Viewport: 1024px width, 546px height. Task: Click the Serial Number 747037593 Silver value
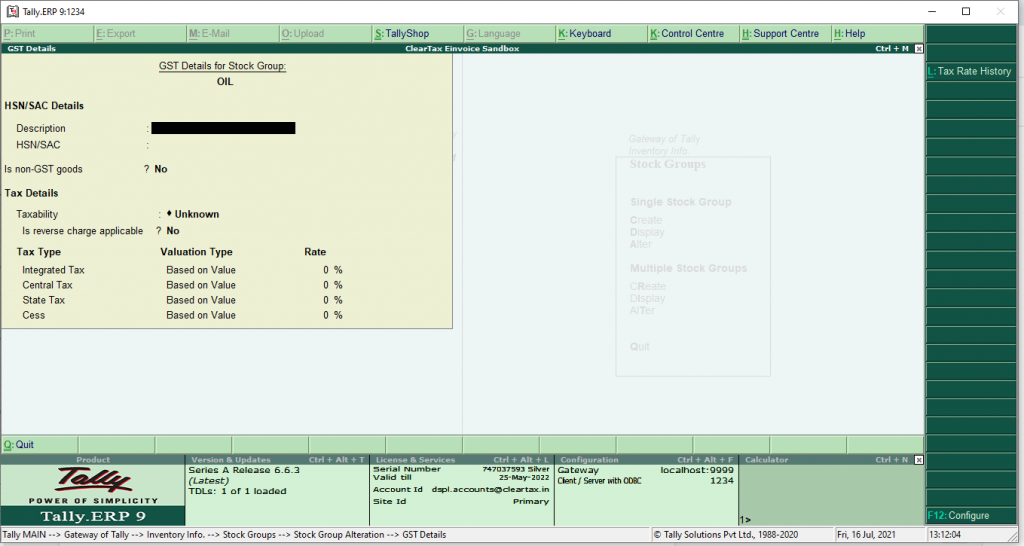516,469
